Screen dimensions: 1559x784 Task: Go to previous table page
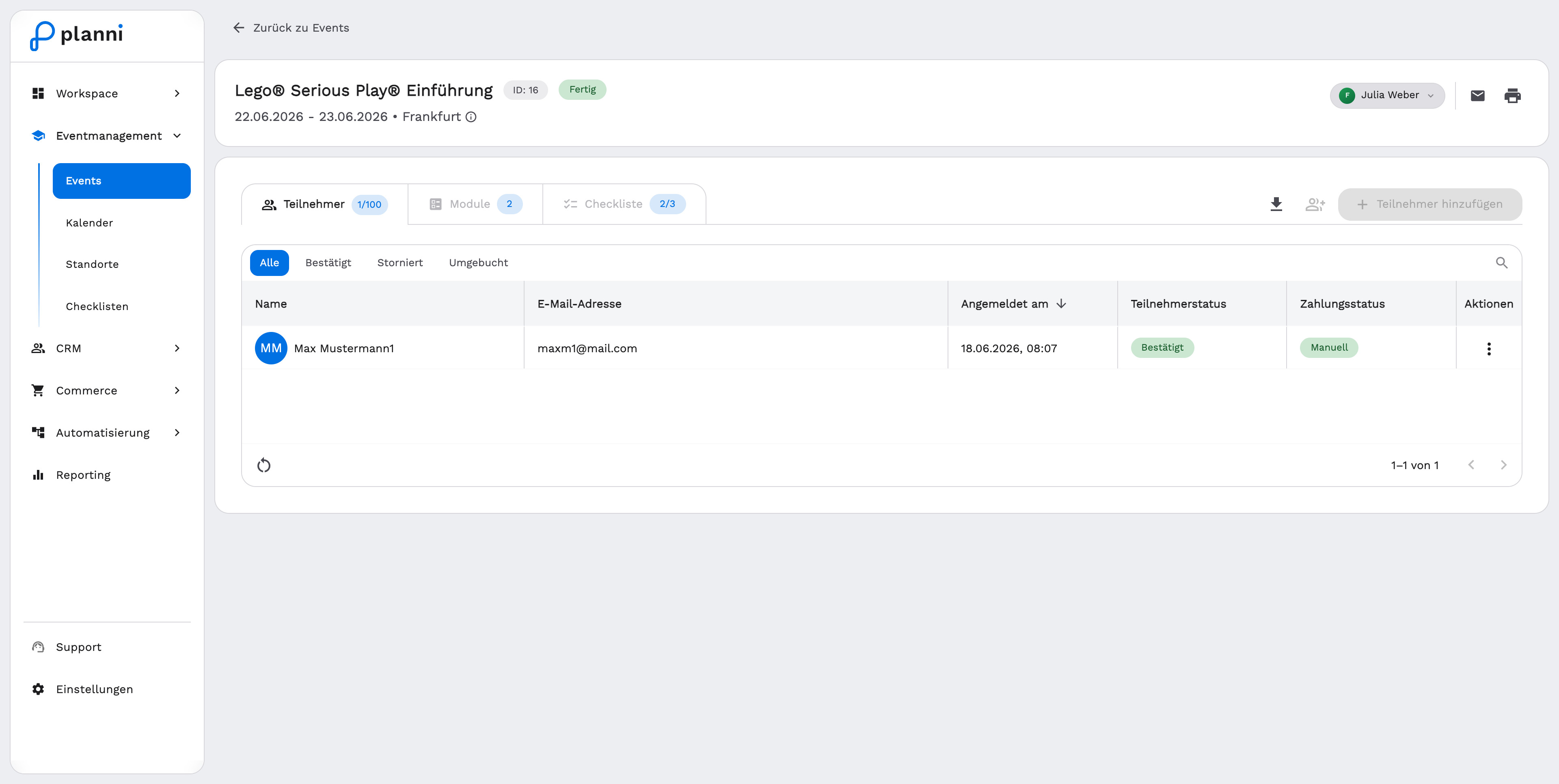pyautogui.click(x=1471, y=465)
